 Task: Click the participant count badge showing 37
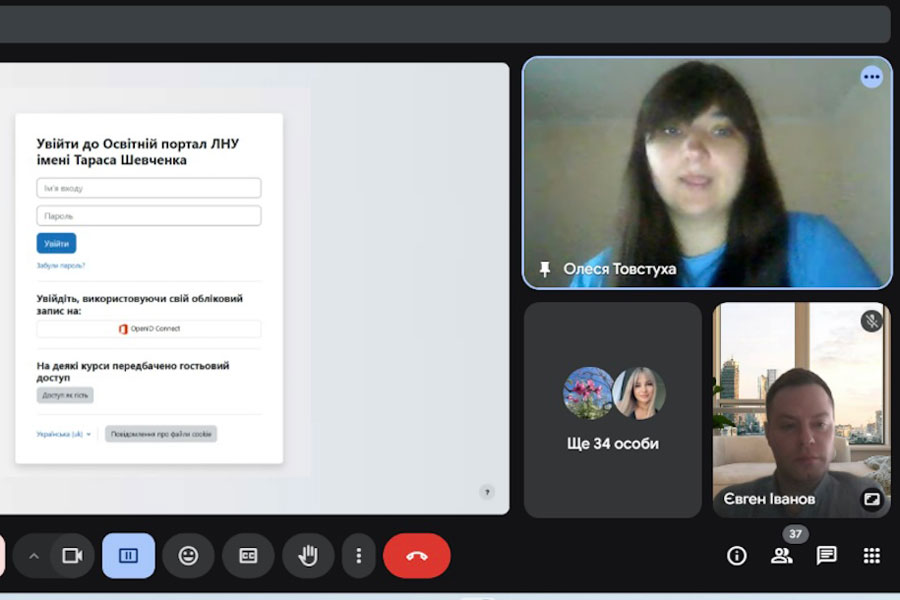click(x=795, y=534)
